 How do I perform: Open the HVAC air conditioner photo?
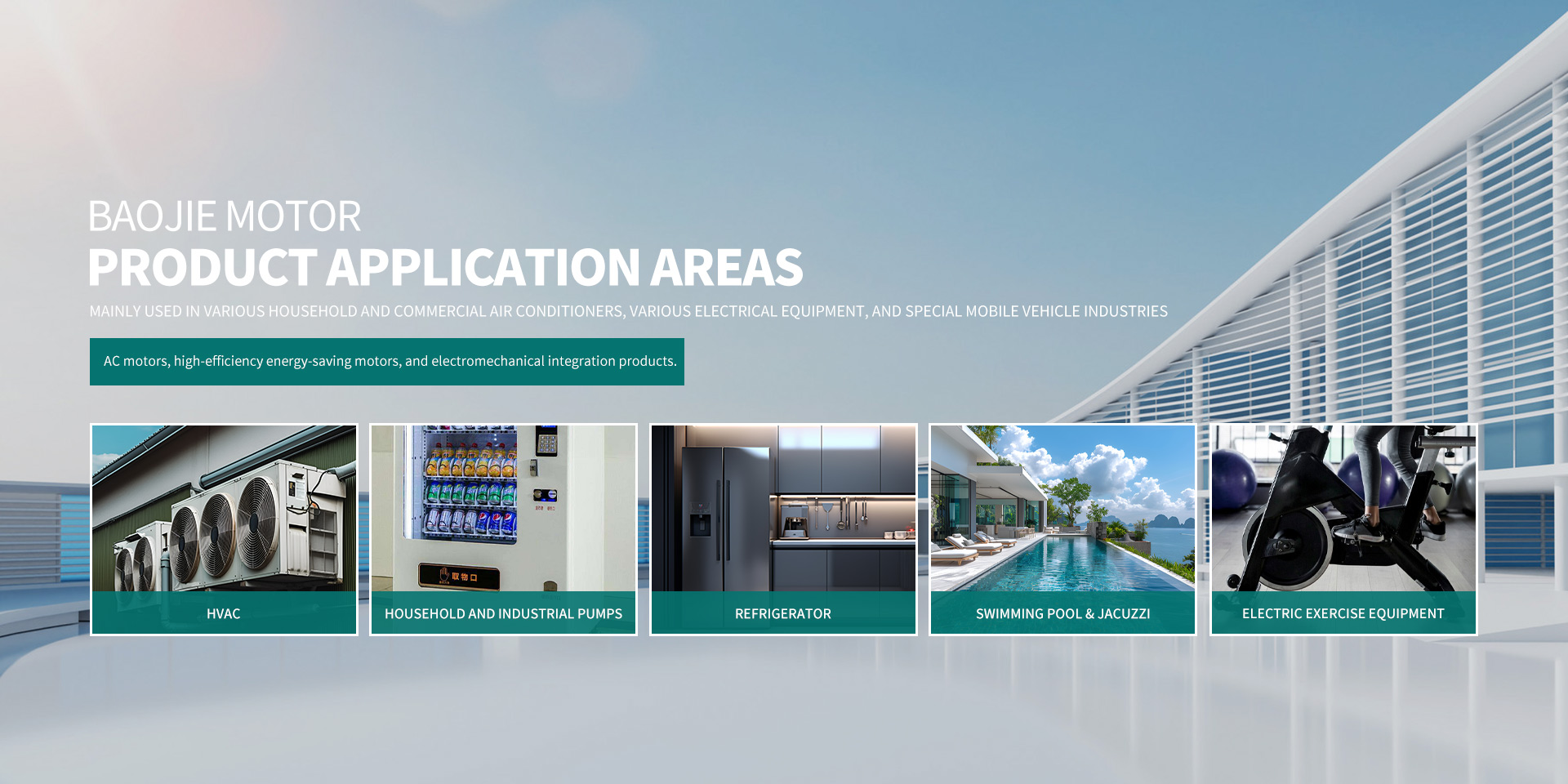(224, 508)
